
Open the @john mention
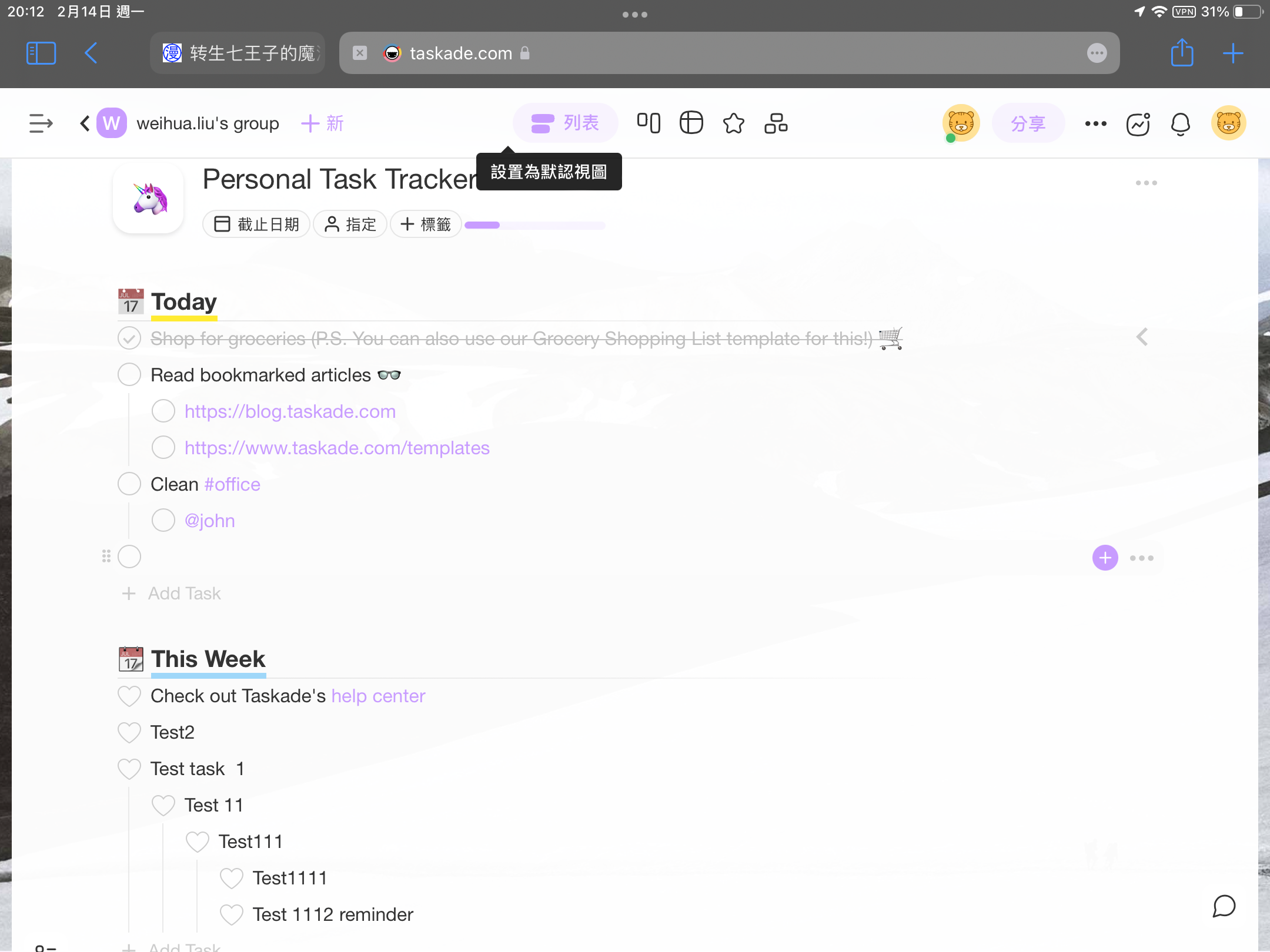210,521
